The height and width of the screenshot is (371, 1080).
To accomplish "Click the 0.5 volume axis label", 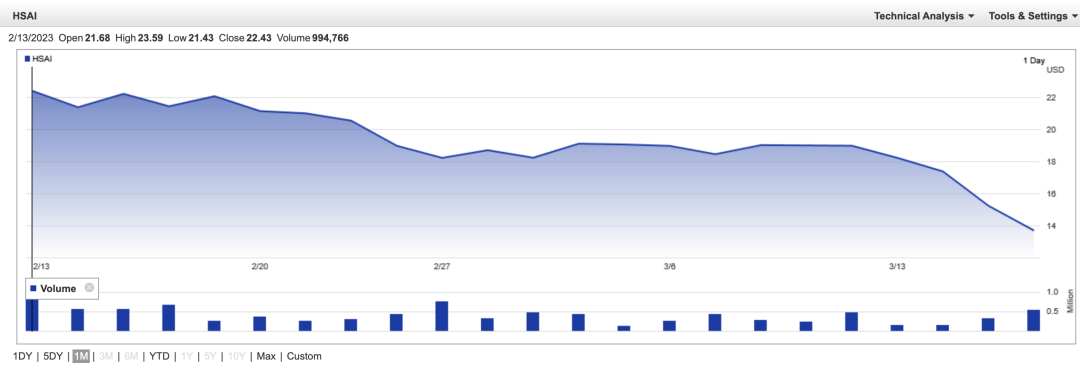I will click(x=1052, y=311).
